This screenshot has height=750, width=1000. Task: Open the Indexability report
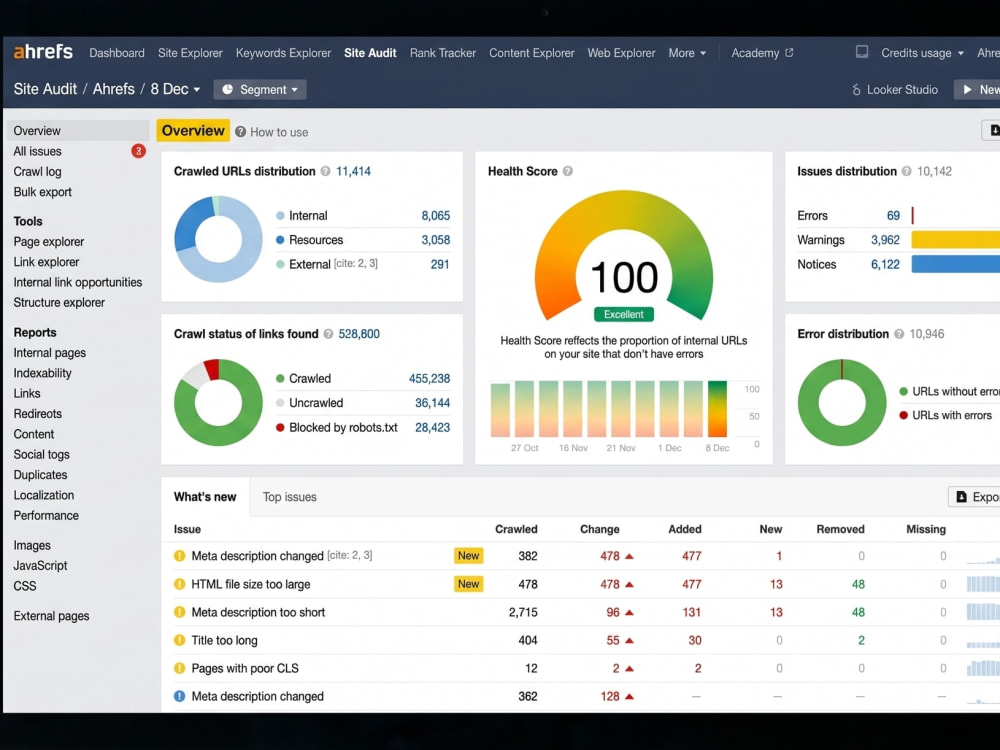pyautogui.click(x=42, y=373)
